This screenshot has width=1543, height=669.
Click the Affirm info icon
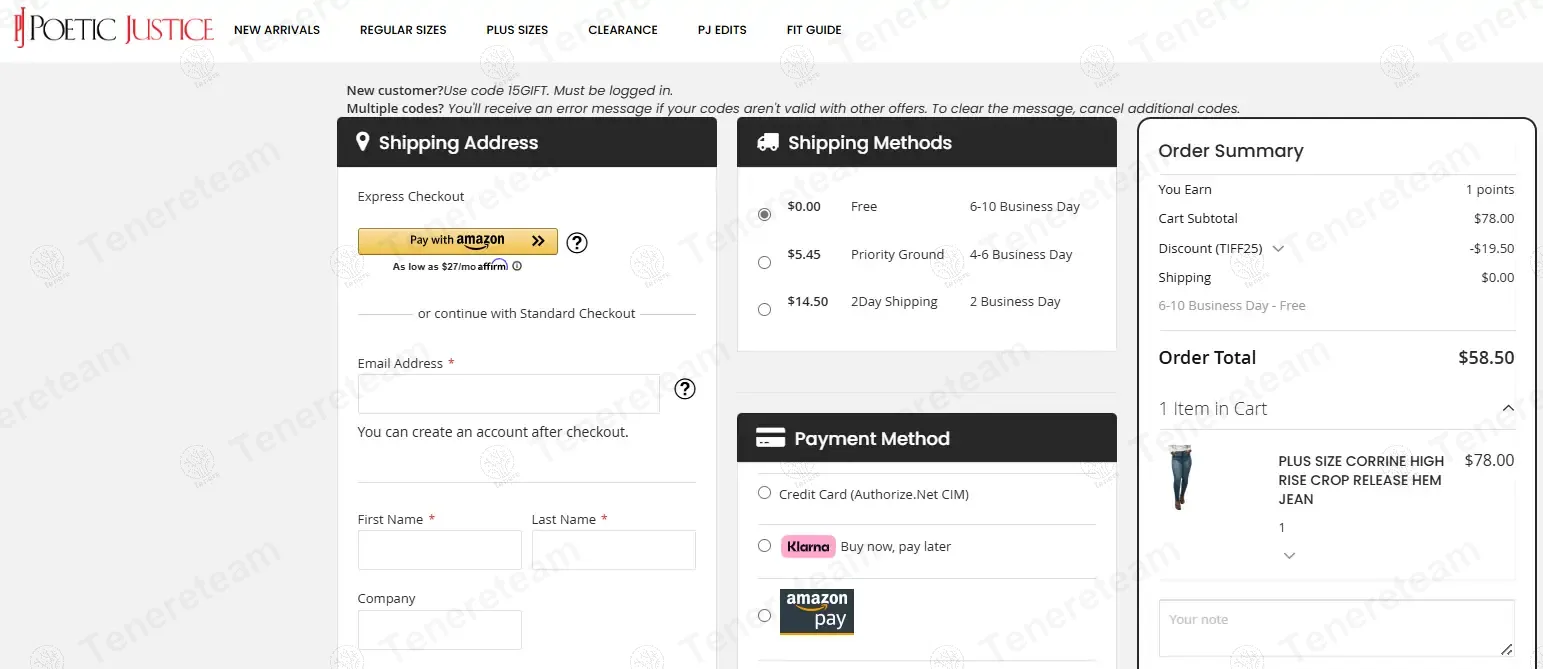click(517, 266)
